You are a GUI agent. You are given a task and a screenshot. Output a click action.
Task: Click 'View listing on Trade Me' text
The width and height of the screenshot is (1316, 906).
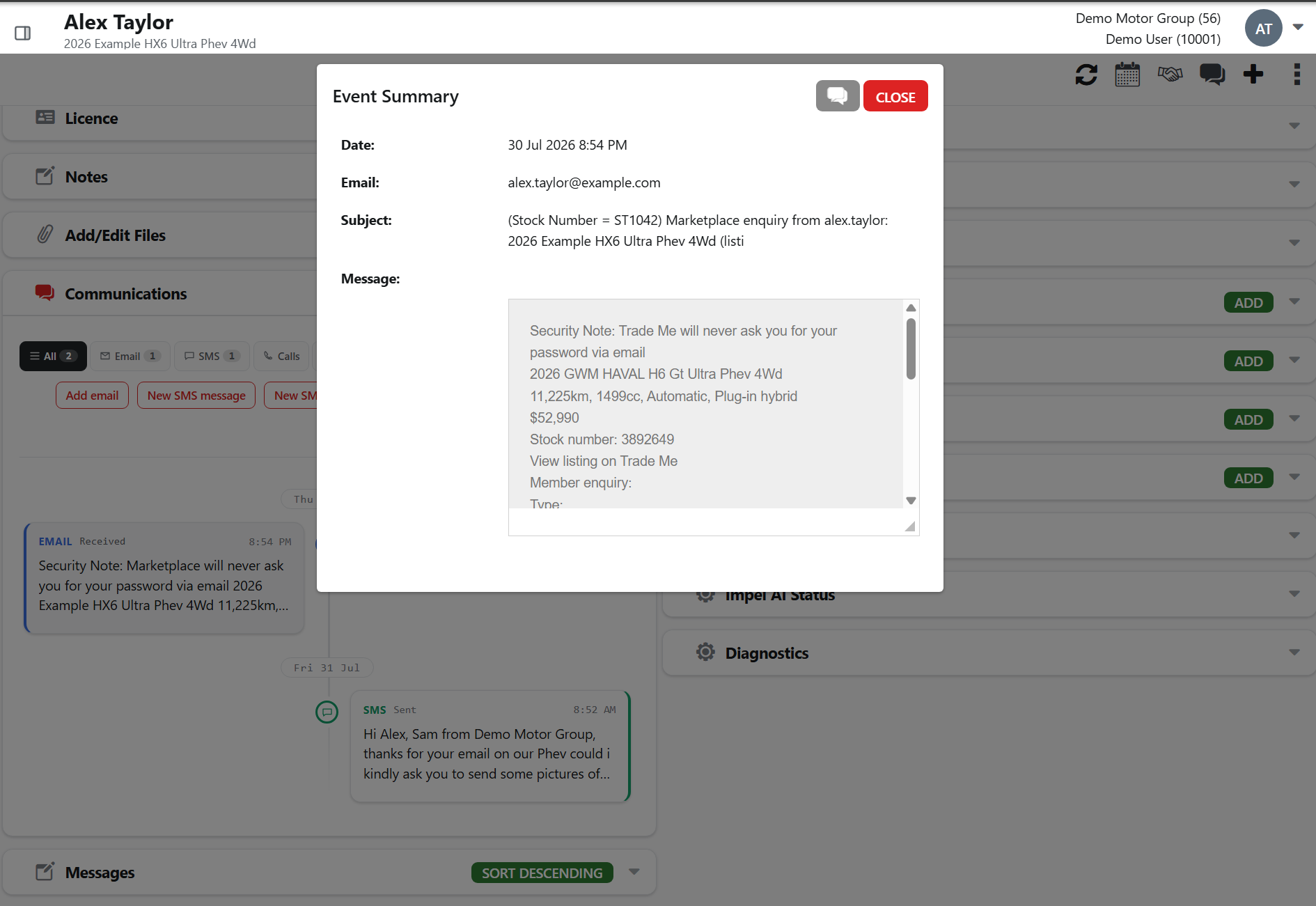[x=604, y=461]
